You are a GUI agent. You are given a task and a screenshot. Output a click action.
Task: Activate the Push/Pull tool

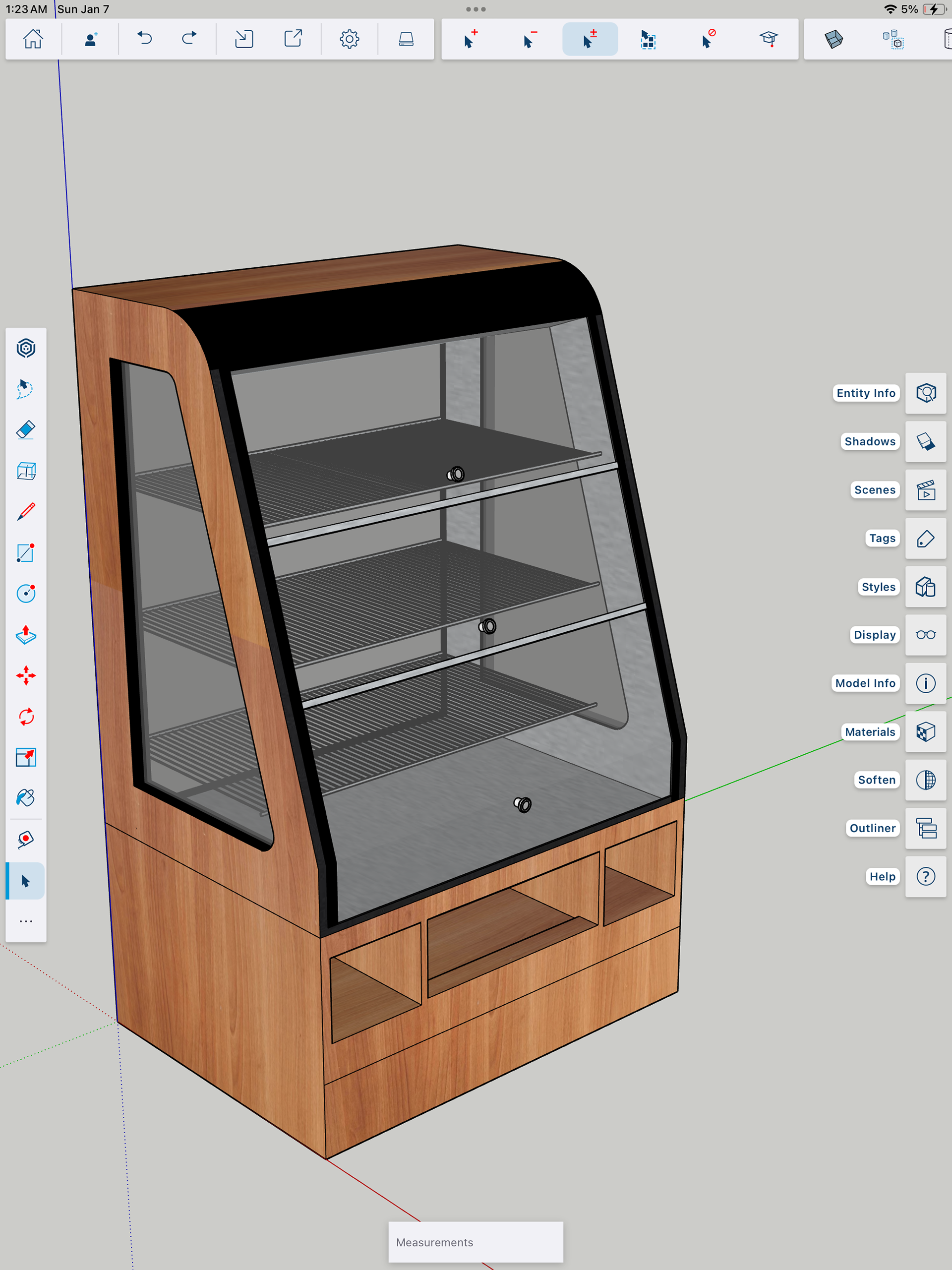pyautogui.click(x=26, y=634)
